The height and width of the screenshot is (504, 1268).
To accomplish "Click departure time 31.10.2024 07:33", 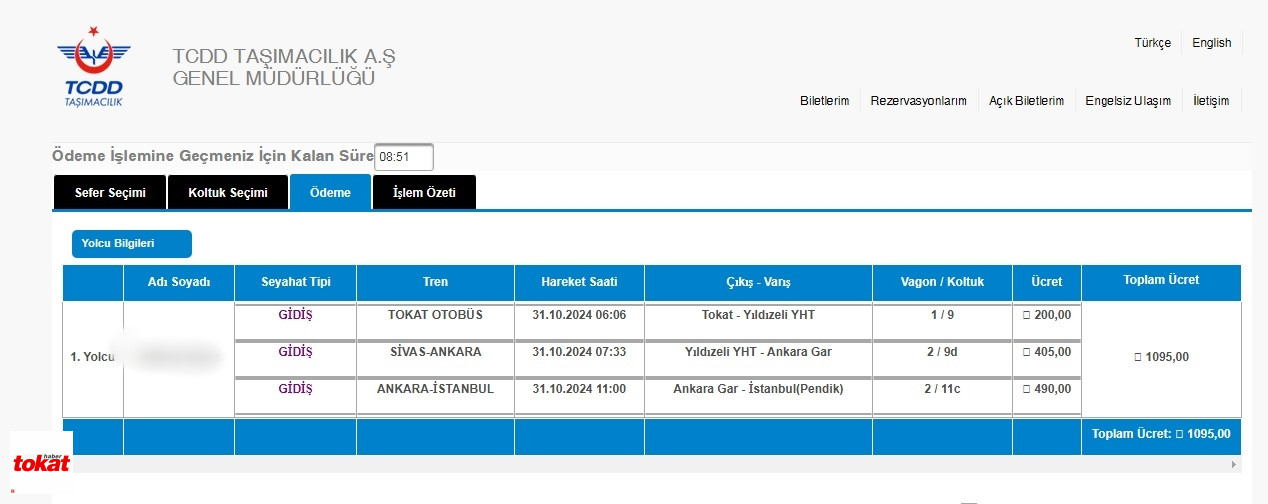I will [x=579, y=352].
